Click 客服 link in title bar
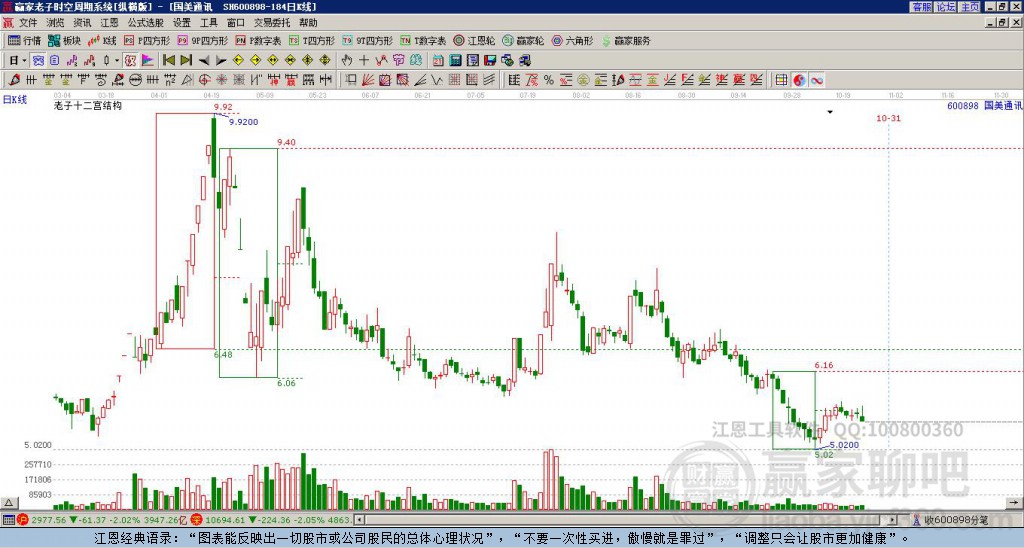The height and width of the screenshot is (548, 1024). (921, 7)
